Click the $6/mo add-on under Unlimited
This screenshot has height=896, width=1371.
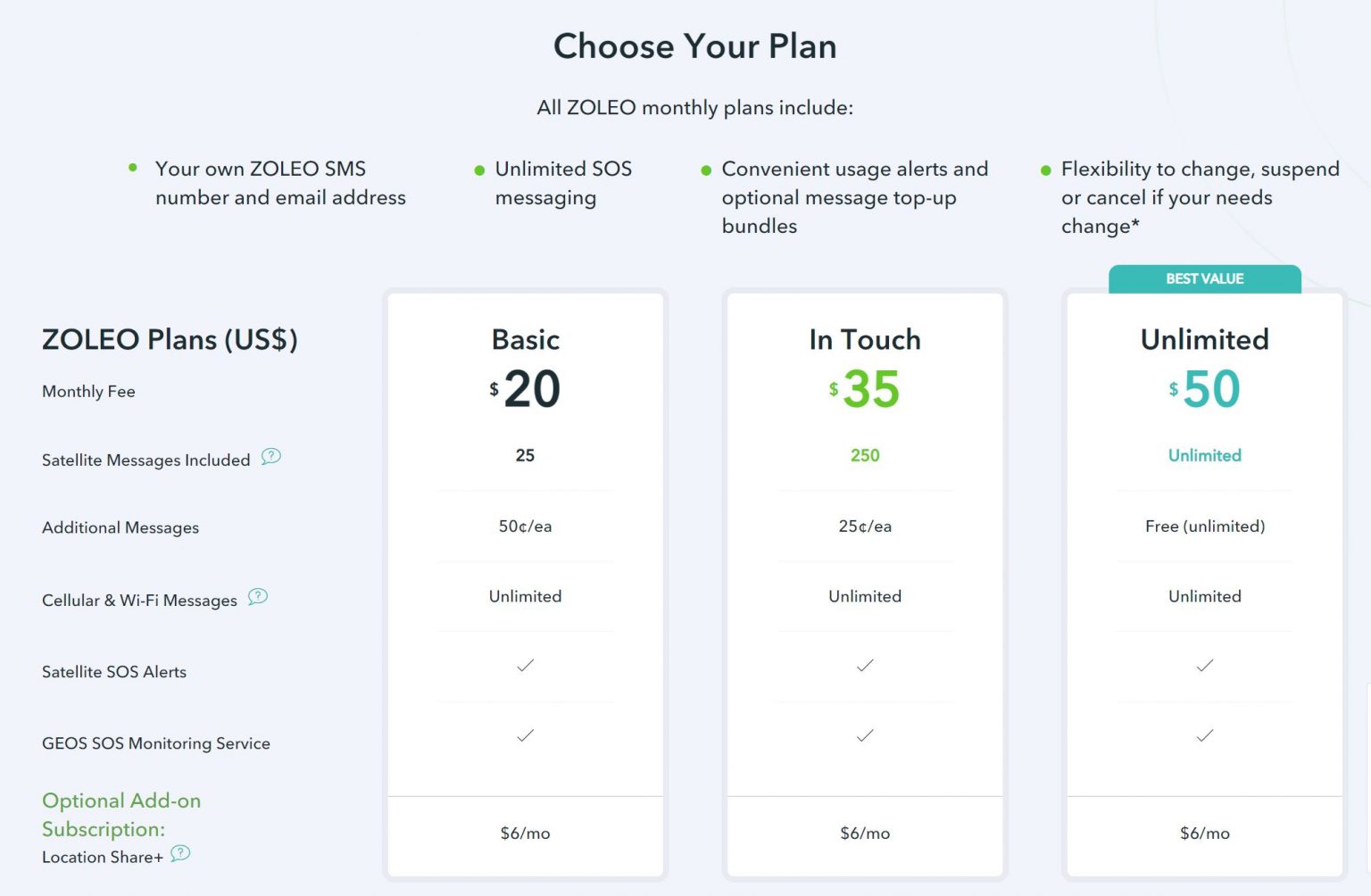(1204, 833)
